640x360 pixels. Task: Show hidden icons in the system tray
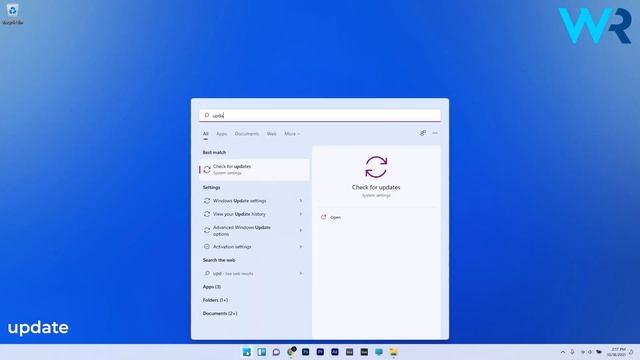pyautogui.click(x=563, y=352)
